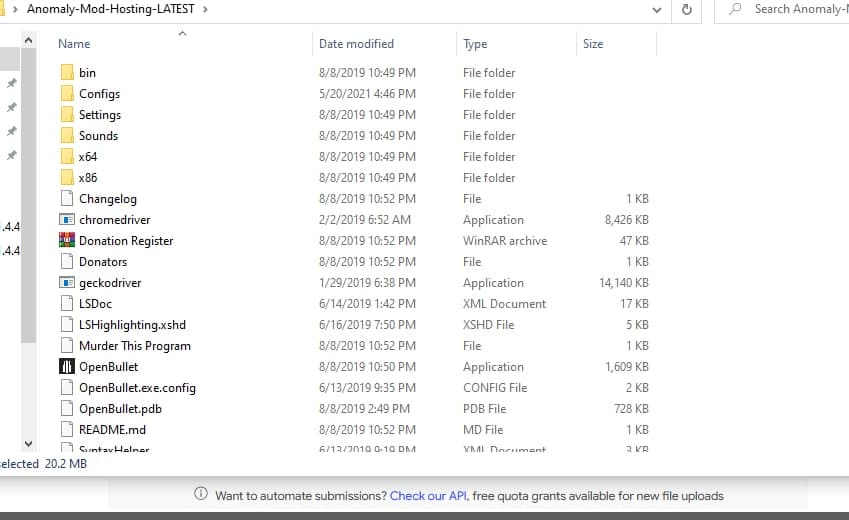Expand chevron before Anomaly-Mod-Hosting-LATEST breadcrumb
The height and width of the screenshot is (520, 849).
(x=15, y=9)
